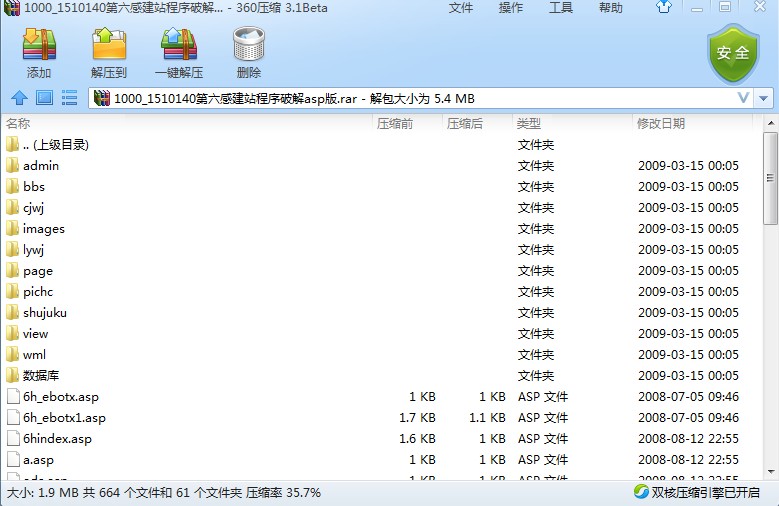This screenshot has height=506, width=779.
Task: Open the 文件 menu
Action: [461, 8]
